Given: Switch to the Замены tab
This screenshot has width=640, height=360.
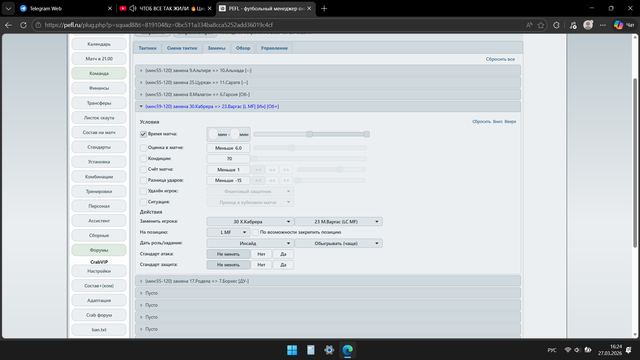Looking at the screenshot, I should (216, 48).
